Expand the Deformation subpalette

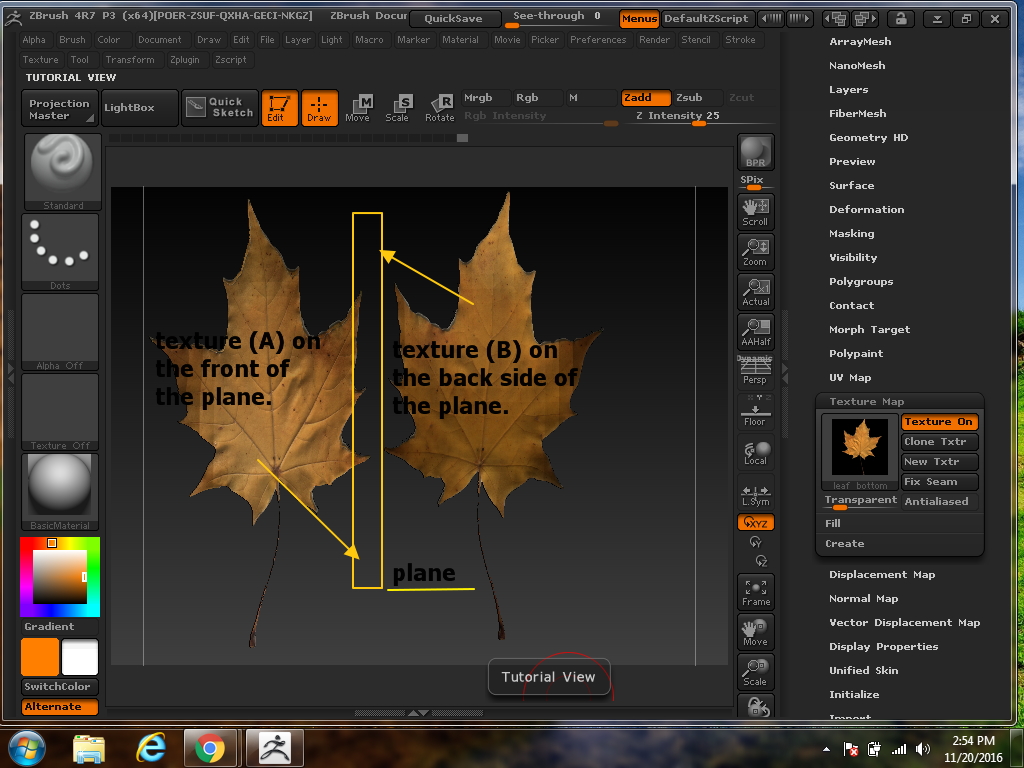[x=867, y=210]
